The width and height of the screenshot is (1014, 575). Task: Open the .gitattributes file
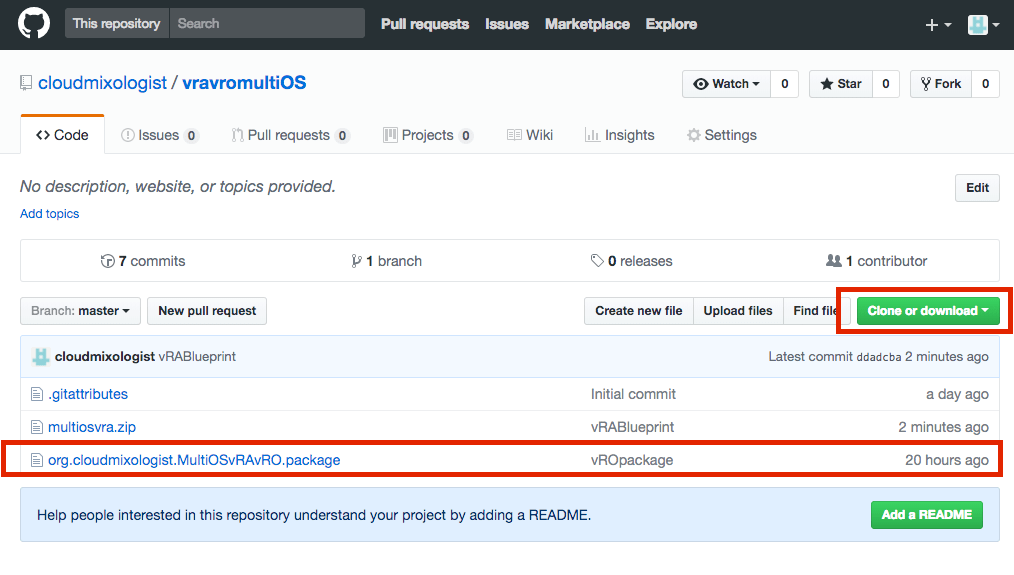(x=88, y=394)
